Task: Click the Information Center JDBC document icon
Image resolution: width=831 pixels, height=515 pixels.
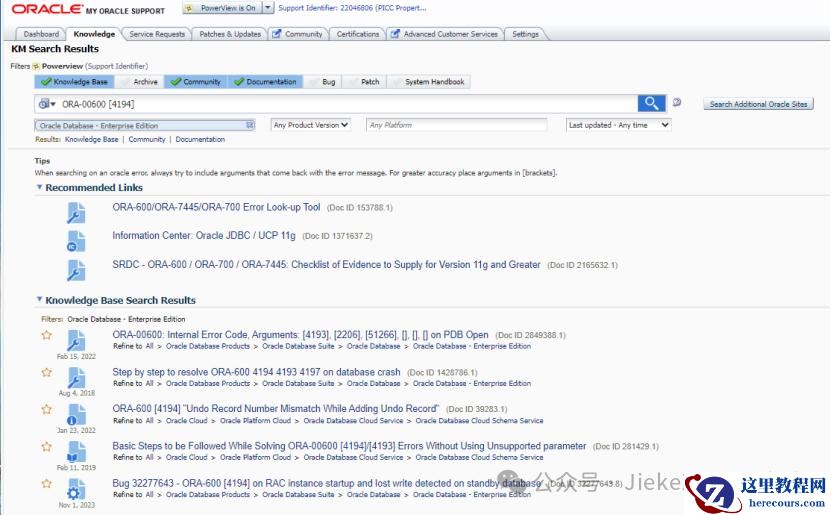Action: pos(76,241)
